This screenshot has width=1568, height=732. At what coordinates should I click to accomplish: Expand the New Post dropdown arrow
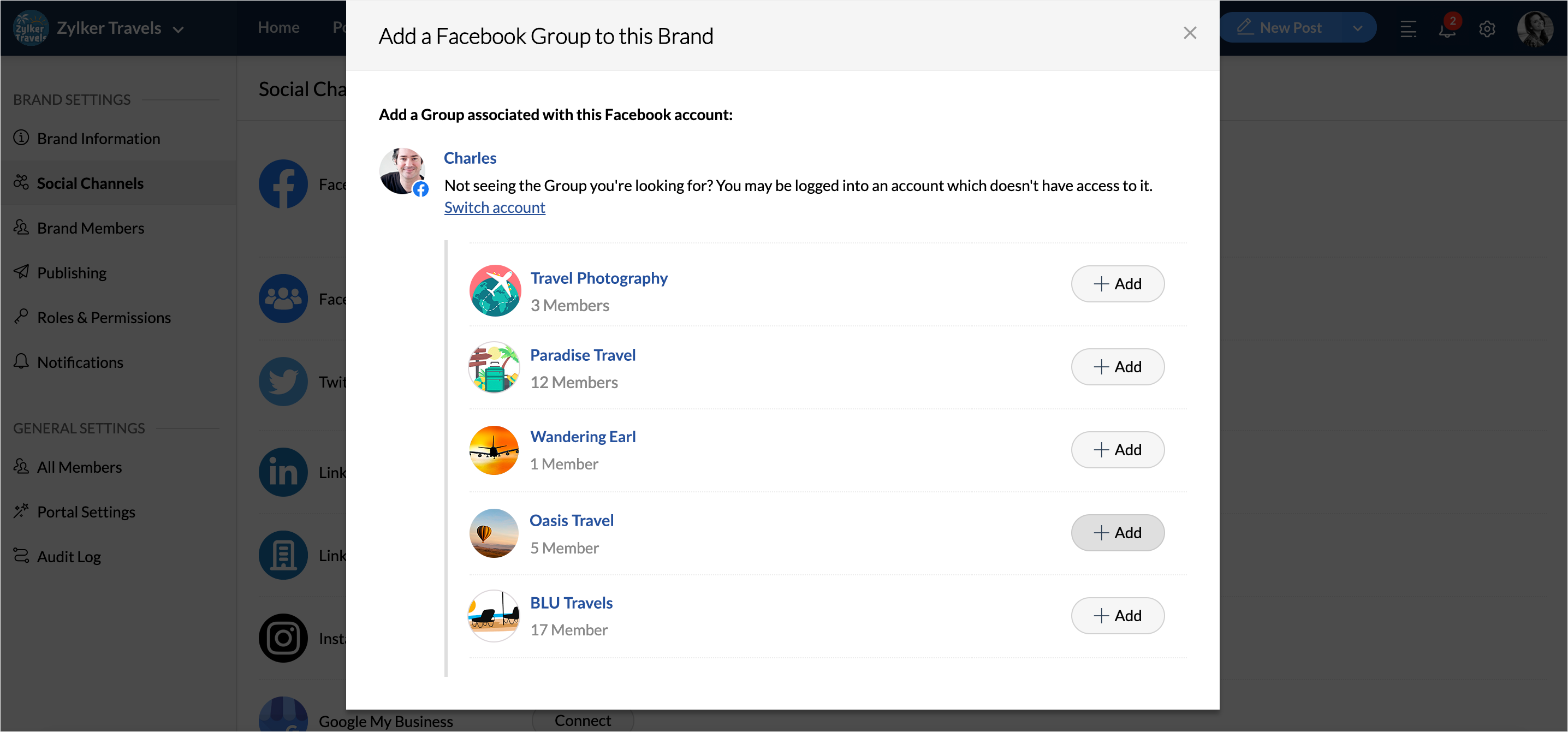coord(1357,28)
